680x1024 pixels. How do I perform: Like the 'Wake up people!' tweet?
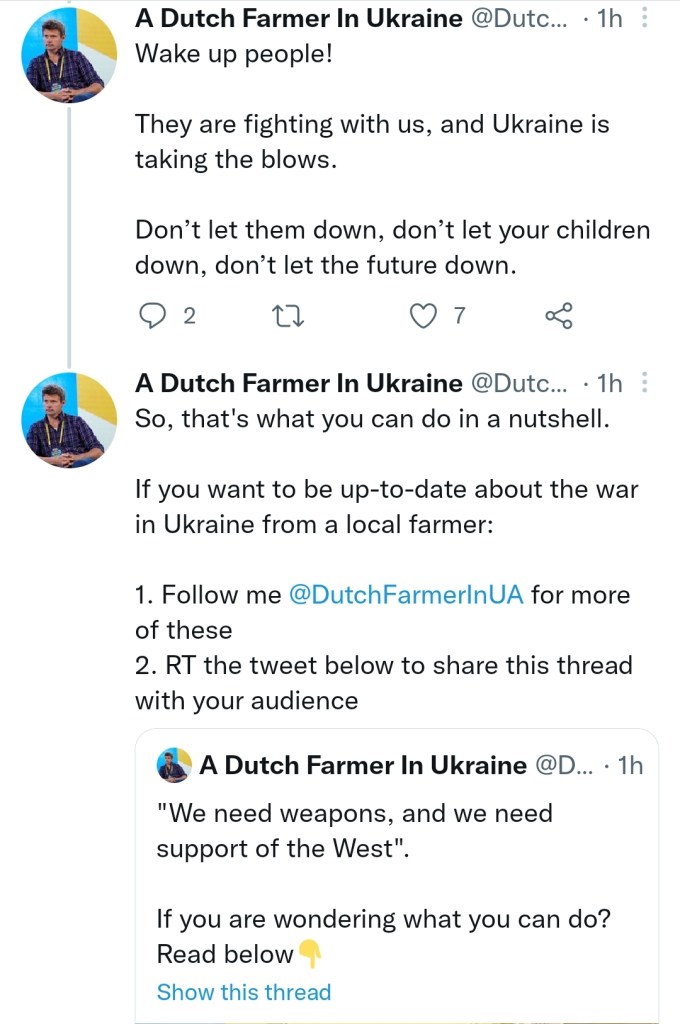point(425,316)
